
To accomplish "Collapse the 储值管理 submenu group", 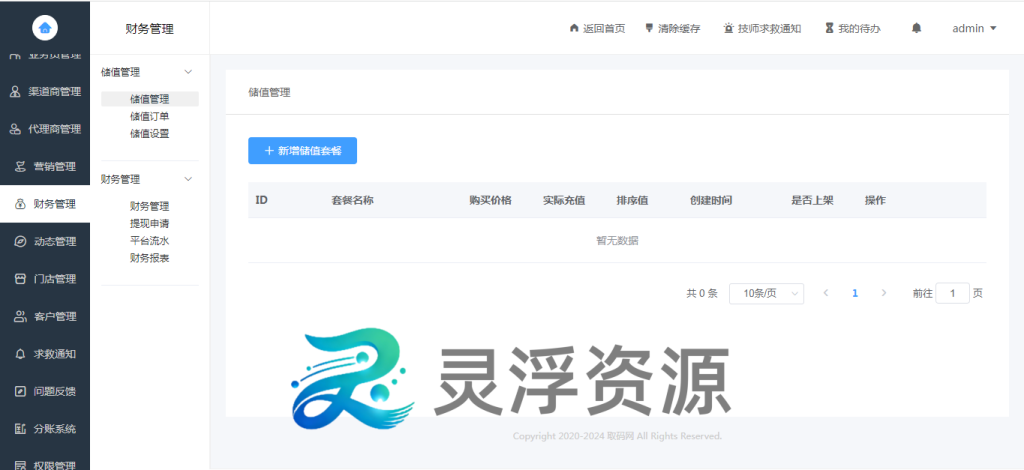I will click(188, 72).
